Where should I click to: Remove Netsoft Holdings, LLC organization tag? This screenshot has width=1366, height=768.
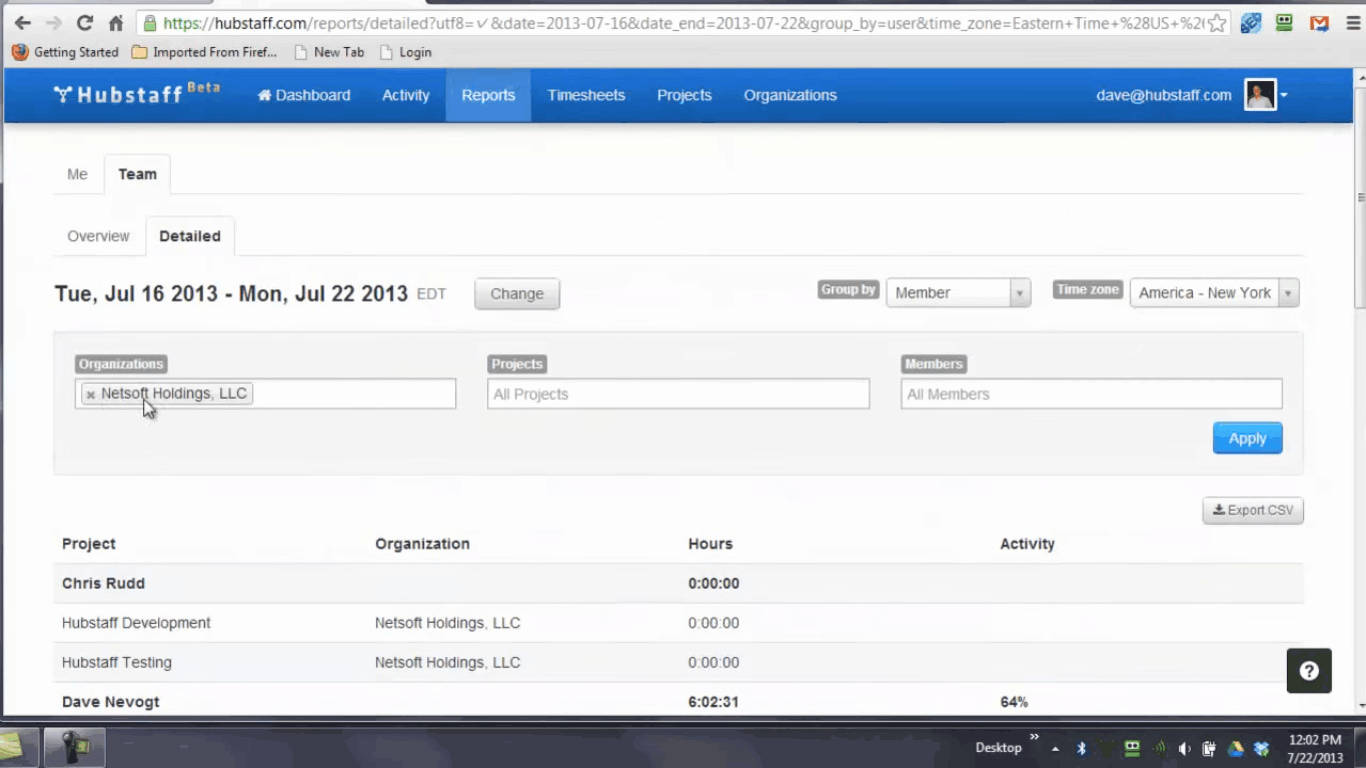90,395
